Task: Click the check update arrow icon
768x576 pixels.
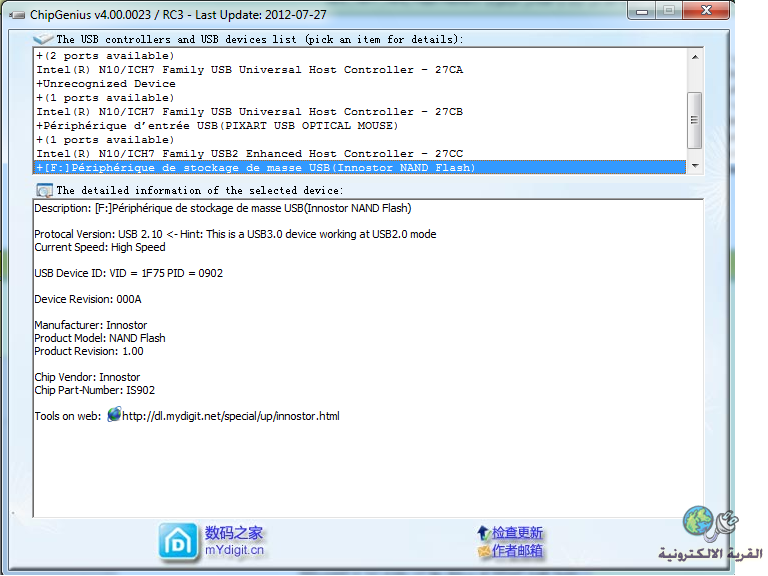Action: pos(483,533)
